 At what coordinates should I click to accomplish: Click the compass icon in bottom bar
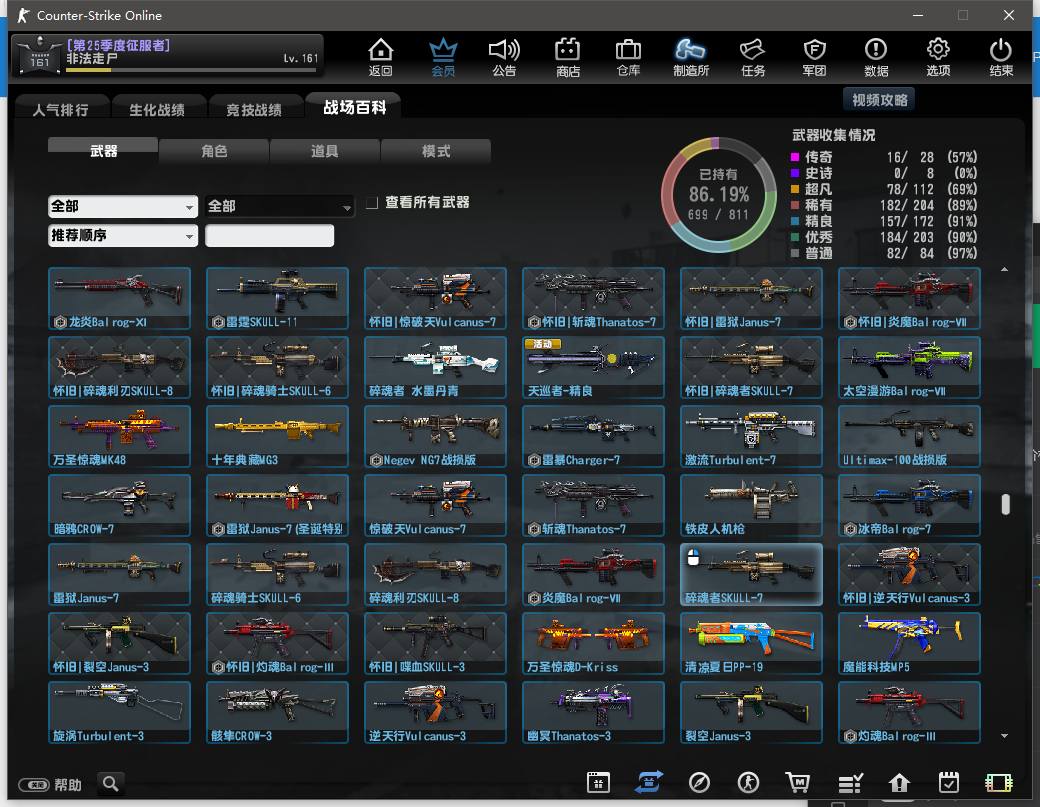pos(699,782)
